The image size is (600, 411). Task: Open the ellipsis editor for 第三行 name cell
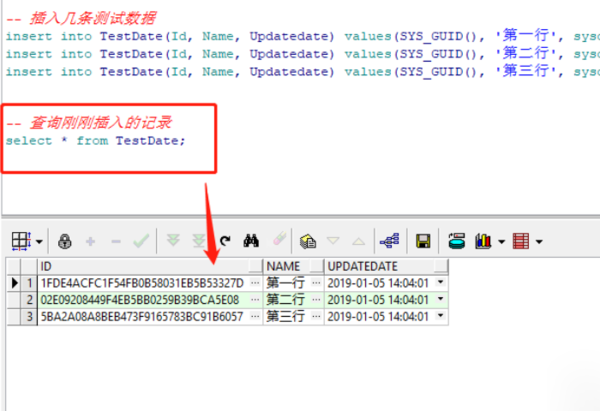pos(316,316)
